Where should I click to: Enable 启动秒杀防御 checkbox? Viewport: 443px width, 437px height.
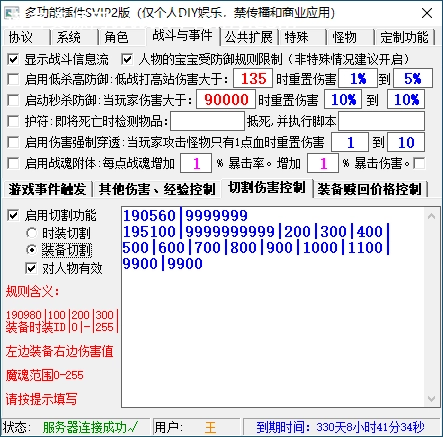point(13,100)
